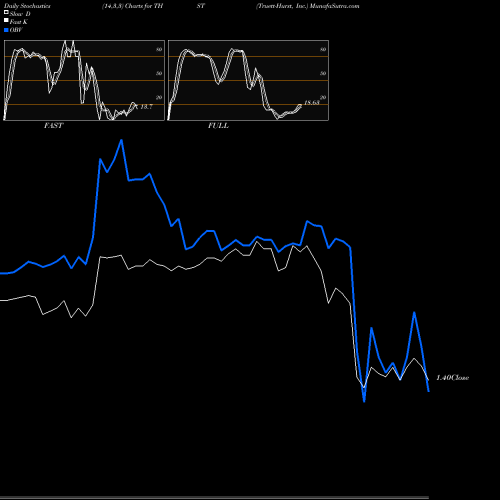Click the 'Fast K' legend text
The height and width of the screenshot is (500, 500).
pyautogui.click(x=19, y=22)
